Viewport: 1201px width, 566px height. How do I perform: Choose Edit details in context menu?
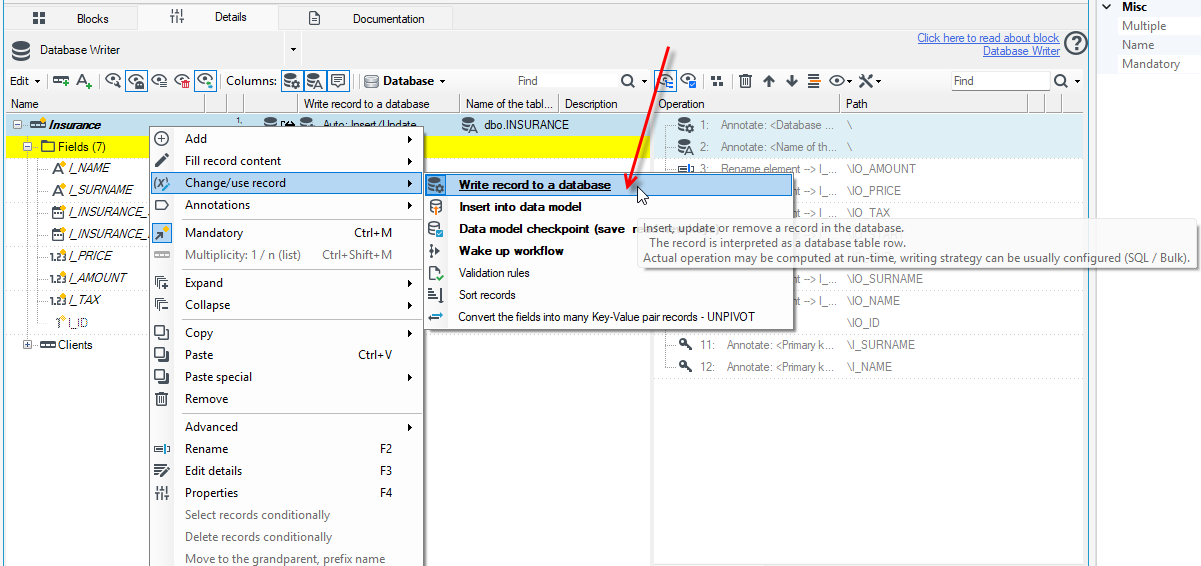[x=287, y=471]
